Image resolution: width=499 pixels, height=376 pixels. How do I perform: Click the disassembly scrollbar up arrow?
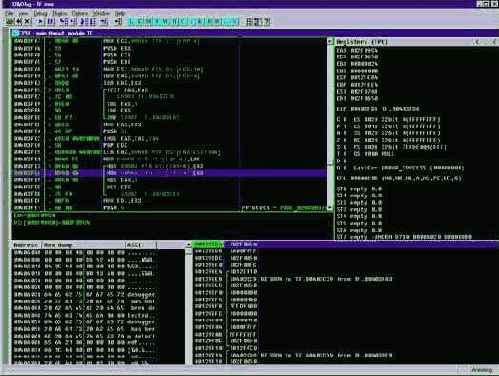tap(330, 41)
